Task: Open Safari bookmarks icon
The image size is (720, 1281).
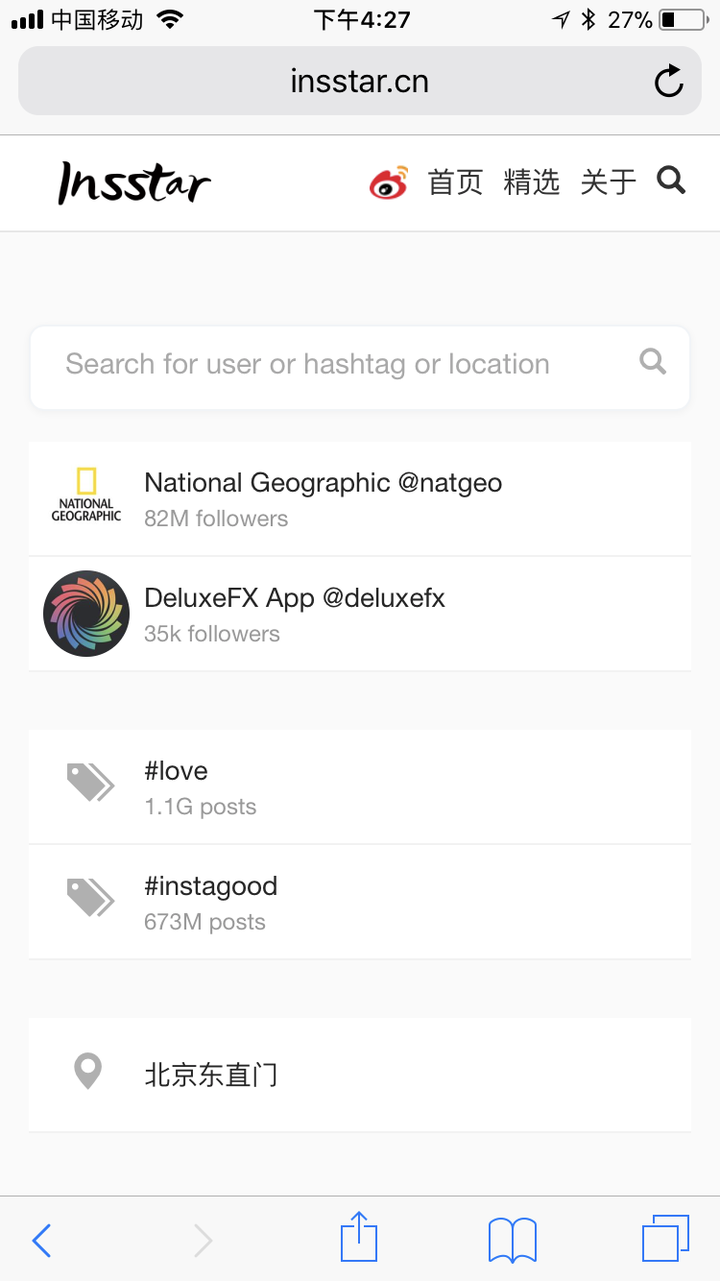Action: pos(512,1240)
